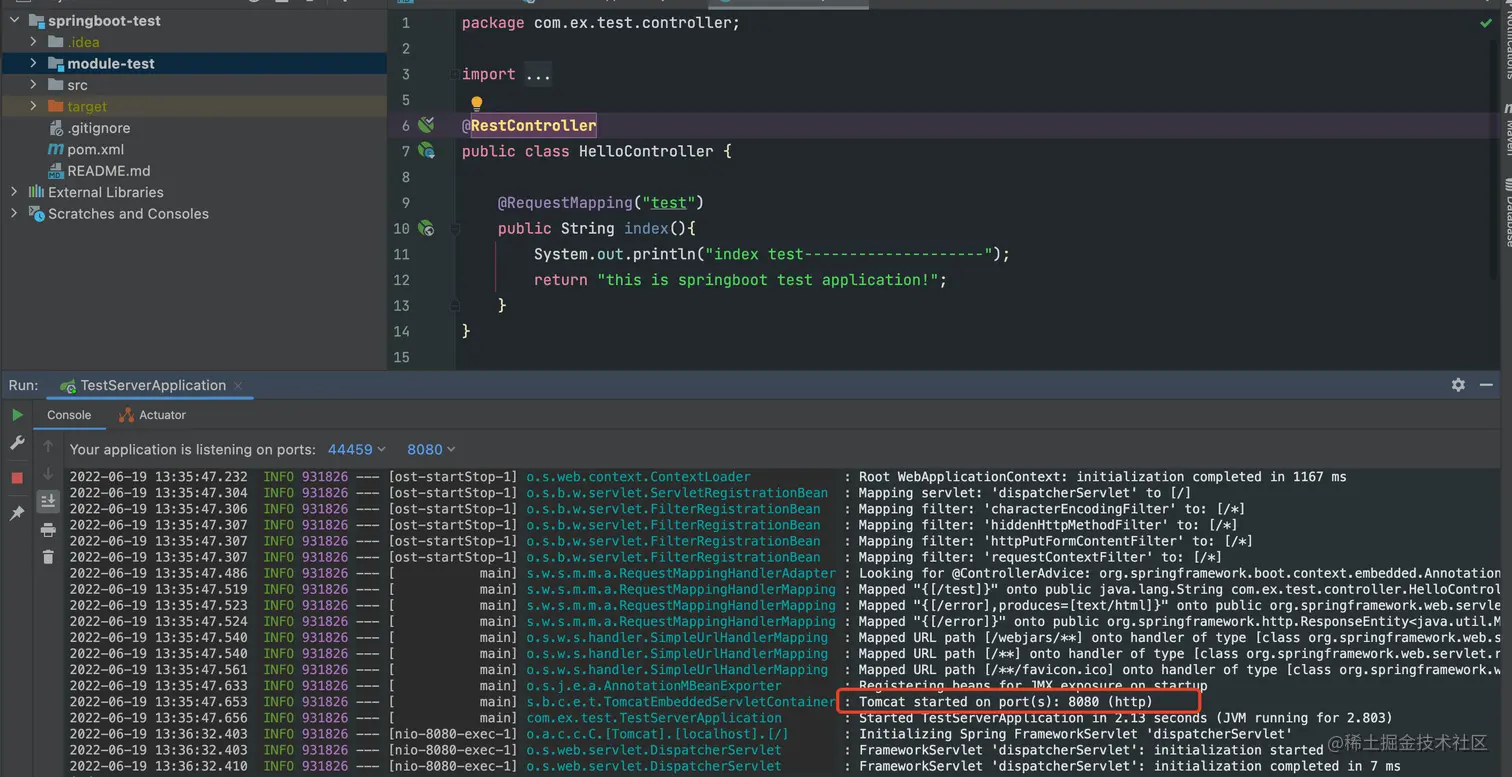Stop the running application with the red square

point(17,478)
